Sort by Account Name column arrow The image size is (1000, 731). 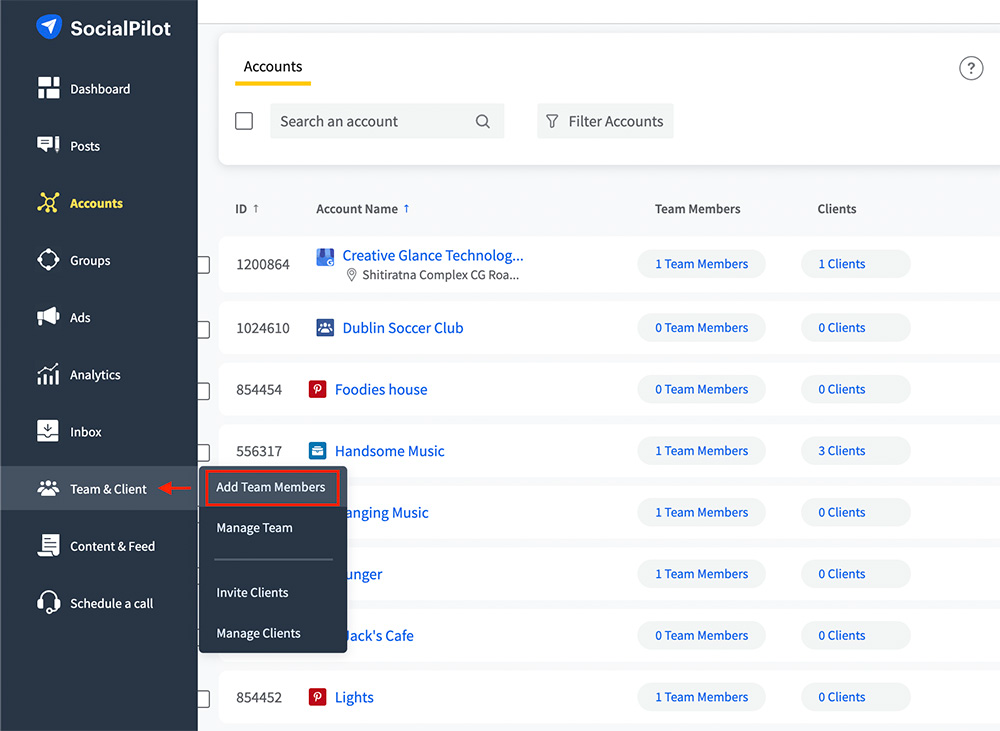406,208
